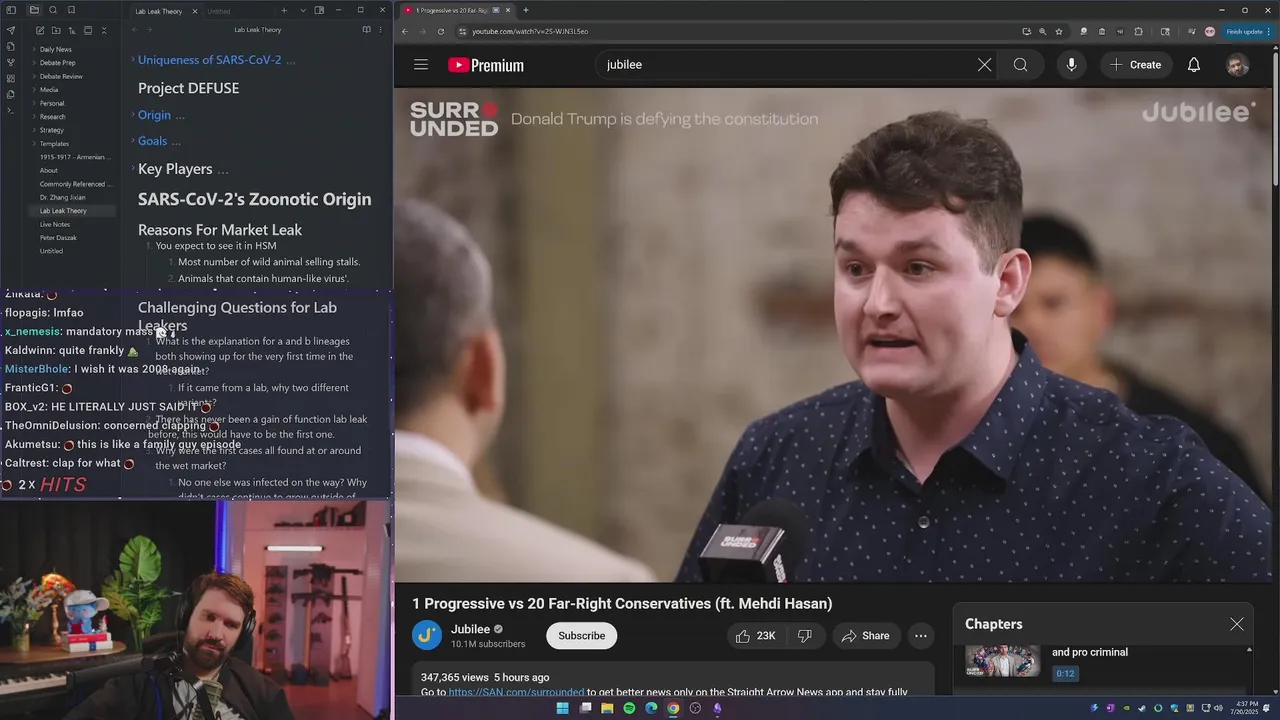1280x720 pixels.
Task: Open Spotify from the taskbar
Action: [x=629, y=708]
